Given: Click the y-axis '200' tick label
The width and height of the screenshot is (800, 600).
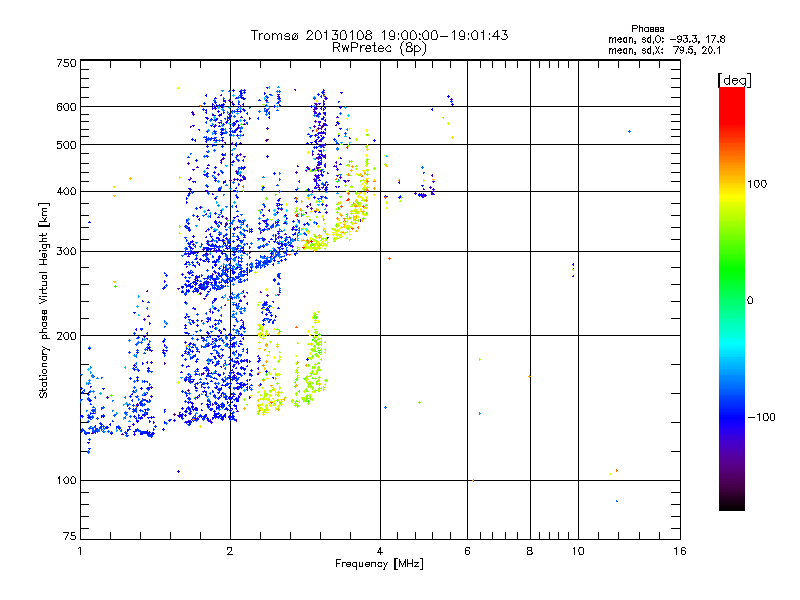Looking at the screenshot, I should [x=66, y=336].
